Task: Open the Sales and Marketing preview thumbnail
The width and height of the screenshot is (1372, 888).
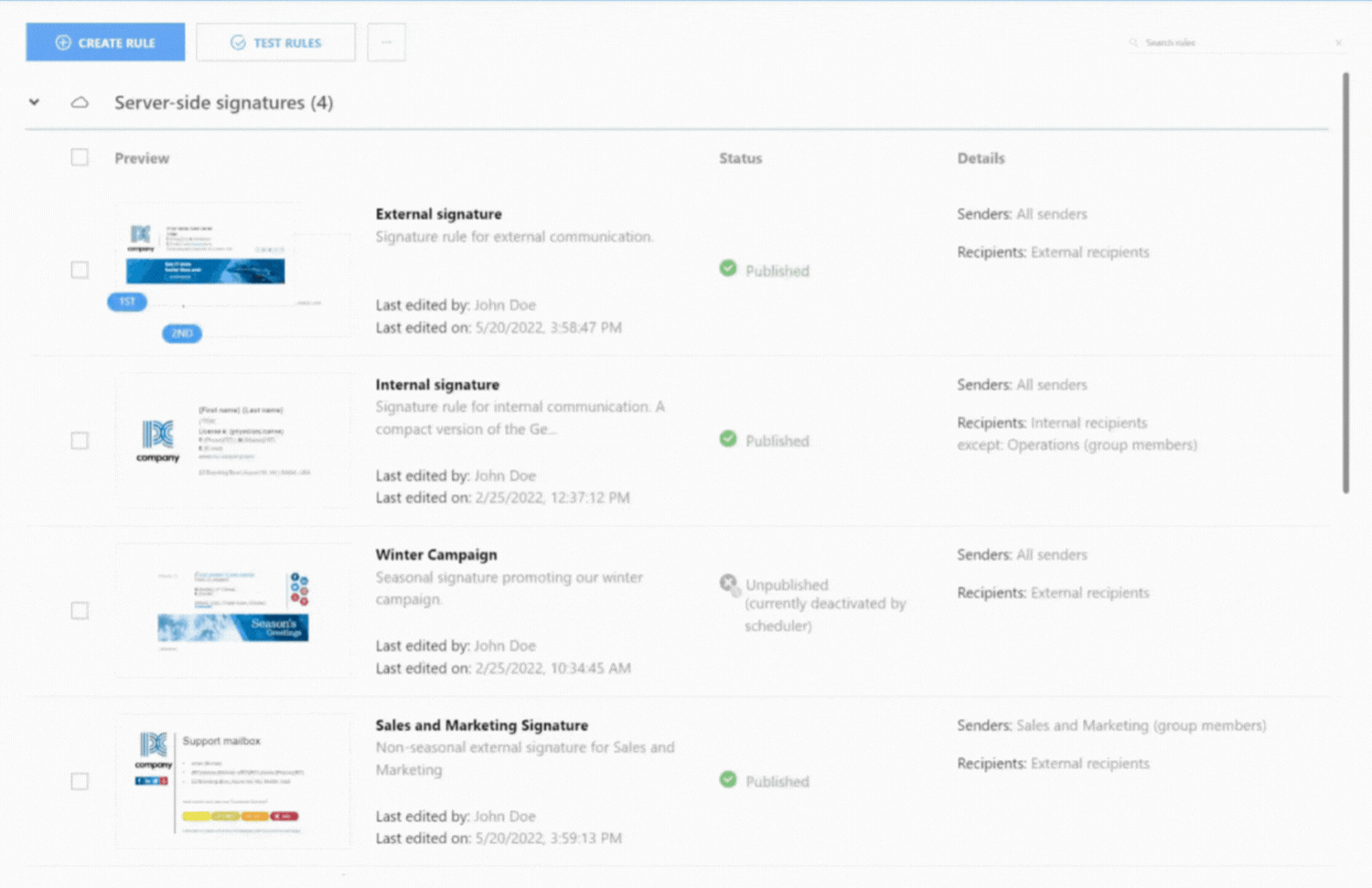Action: 233,781
